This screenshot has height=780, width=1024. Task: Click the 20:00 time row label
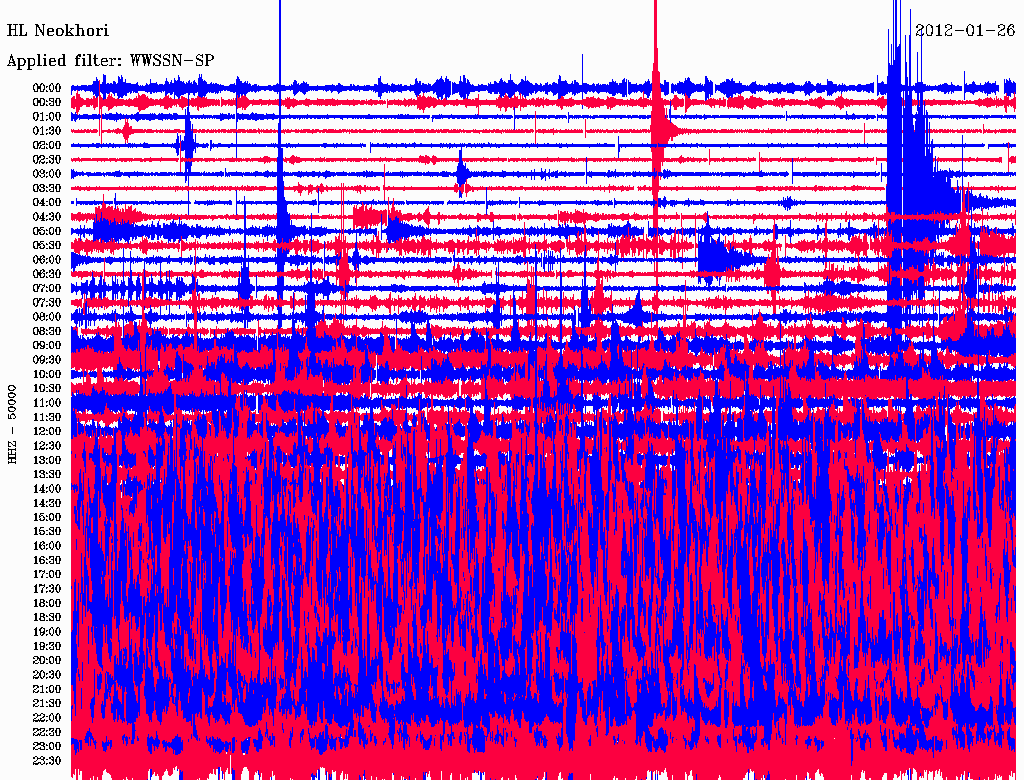(x=47, y=660)
